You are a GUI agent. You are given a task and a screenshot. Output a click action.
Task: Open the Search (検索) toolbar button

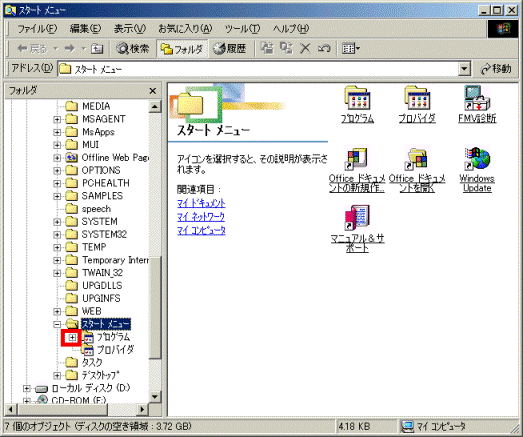click(132, 49)
